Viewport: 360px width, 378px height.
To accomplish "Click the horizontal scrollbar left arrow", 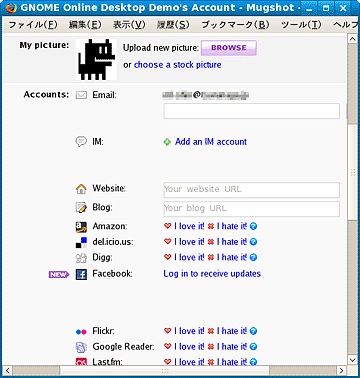I will click(x=8, y=370).
